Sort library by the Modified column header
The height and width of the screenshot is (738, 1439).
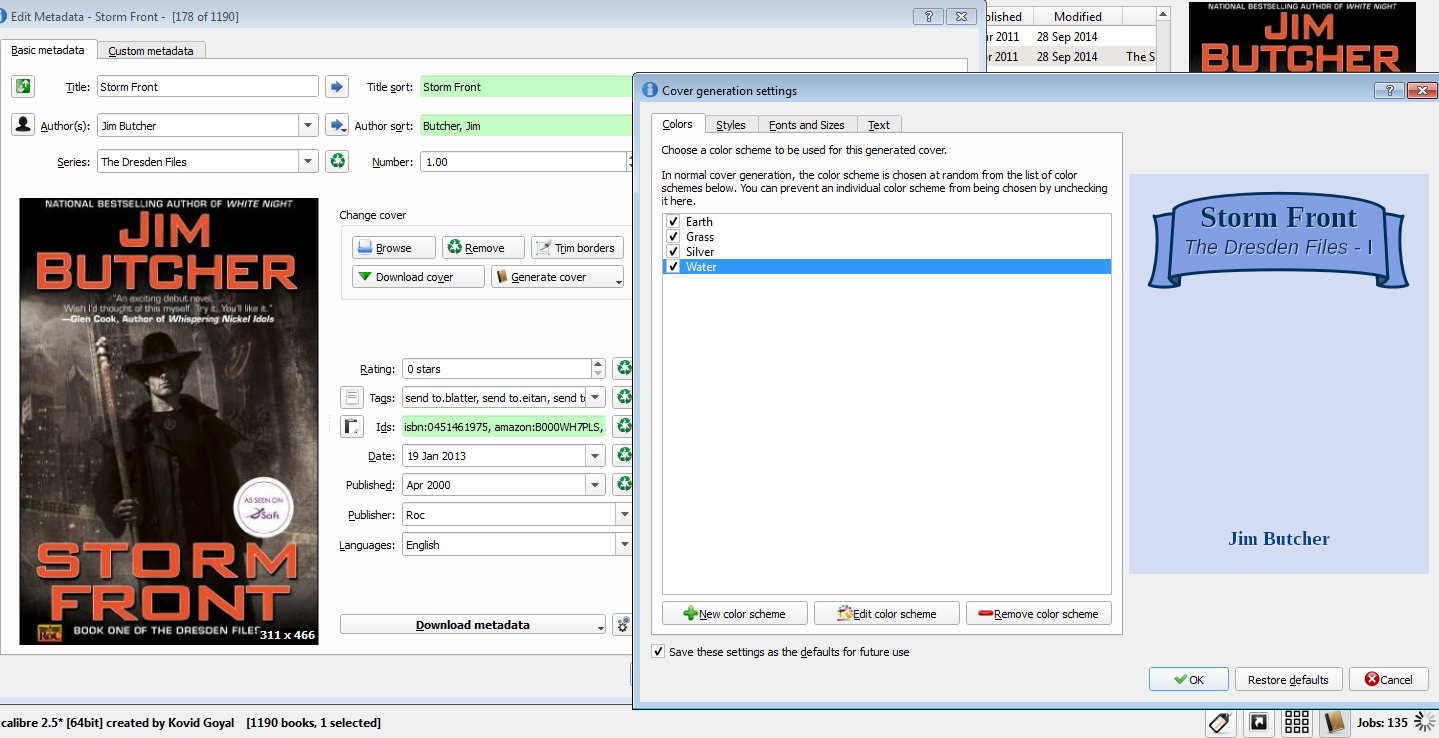pos(1078,17)
